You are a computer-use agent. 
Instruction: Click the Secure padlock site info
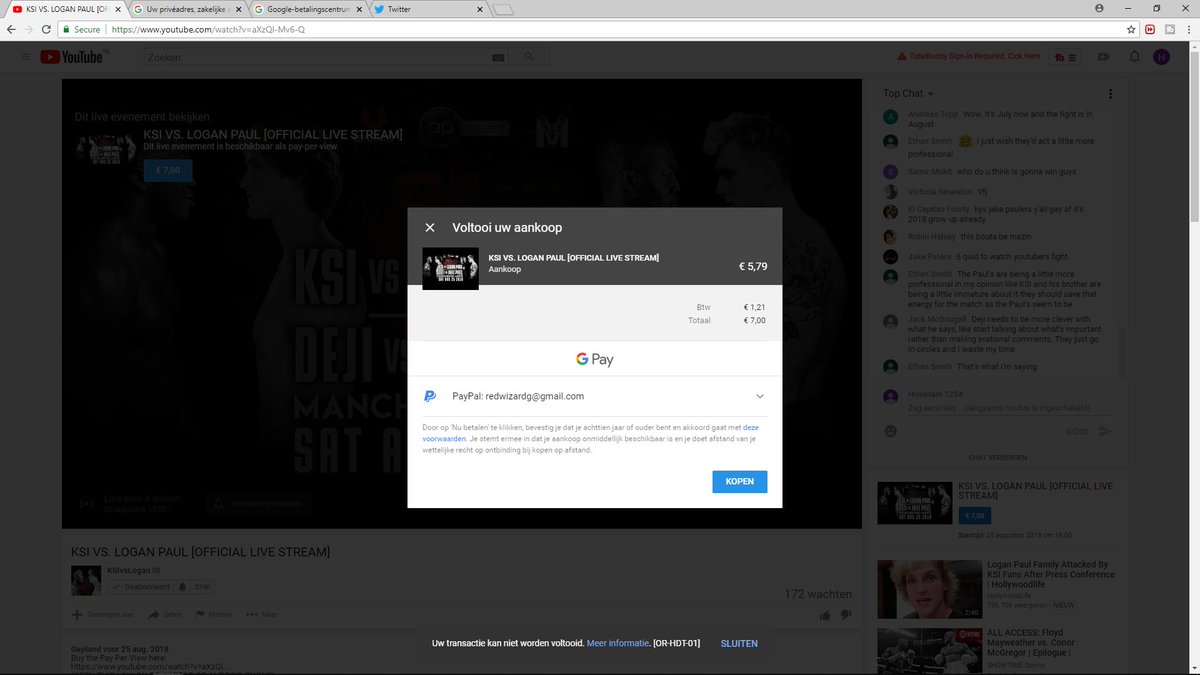(80, 30)
